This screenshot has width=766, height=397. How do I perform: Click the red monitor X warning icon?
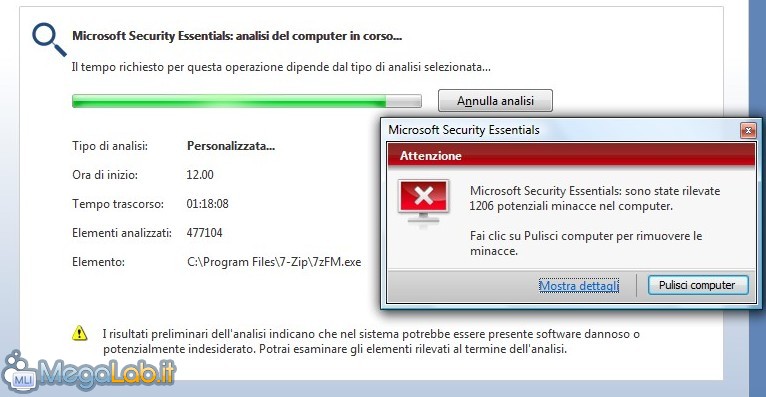tap(424, 203)
